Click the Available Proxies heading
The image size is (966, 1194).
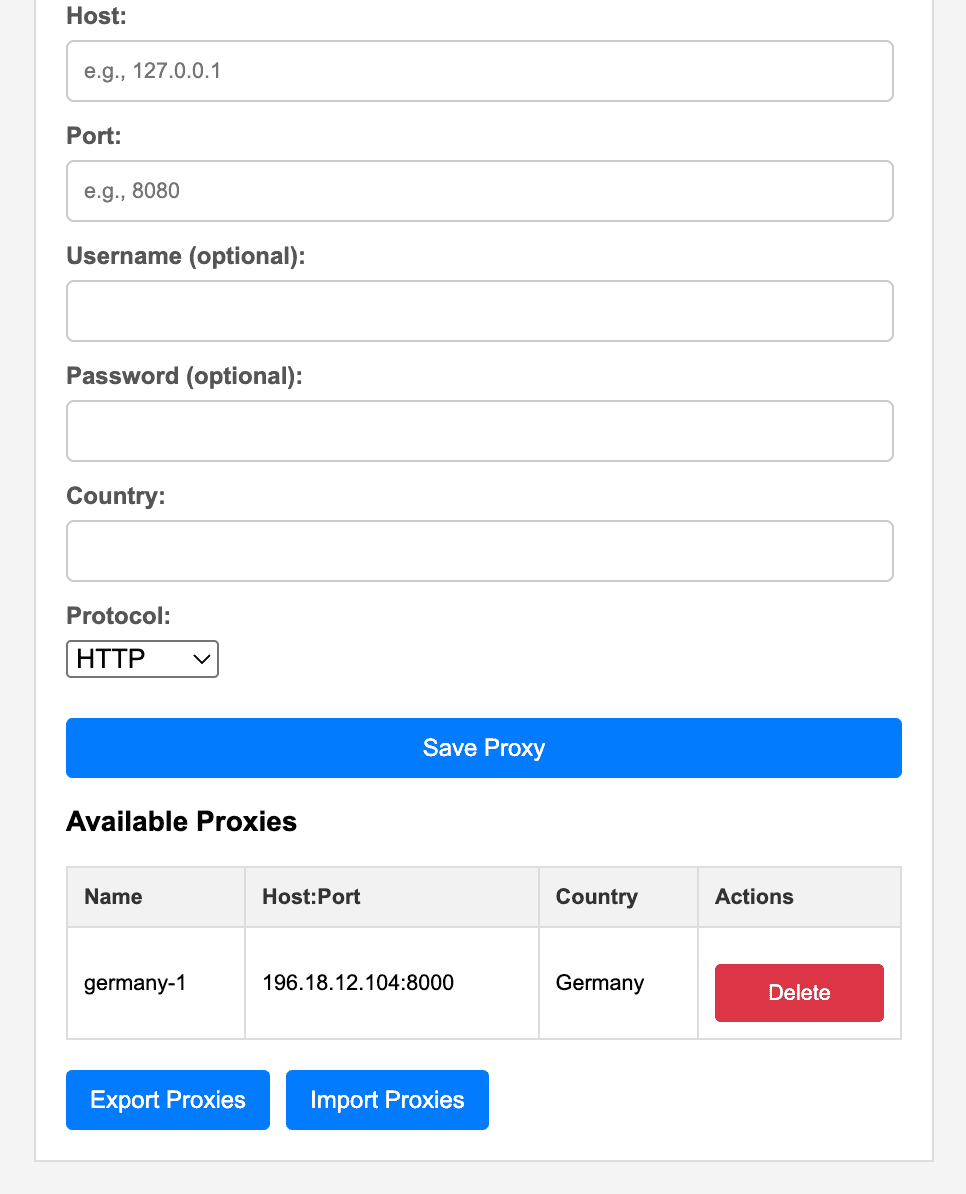coord(181,822)
